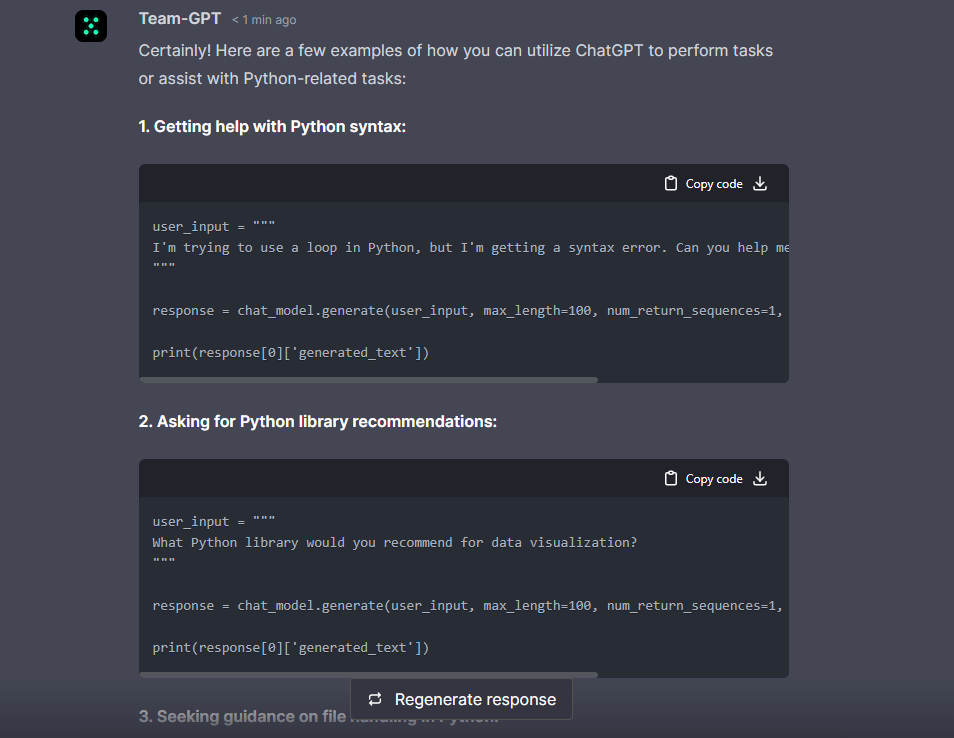Click the Team-GPT avatar icon
The width and height of the screenshot is (954, 738).
[91, 26]
